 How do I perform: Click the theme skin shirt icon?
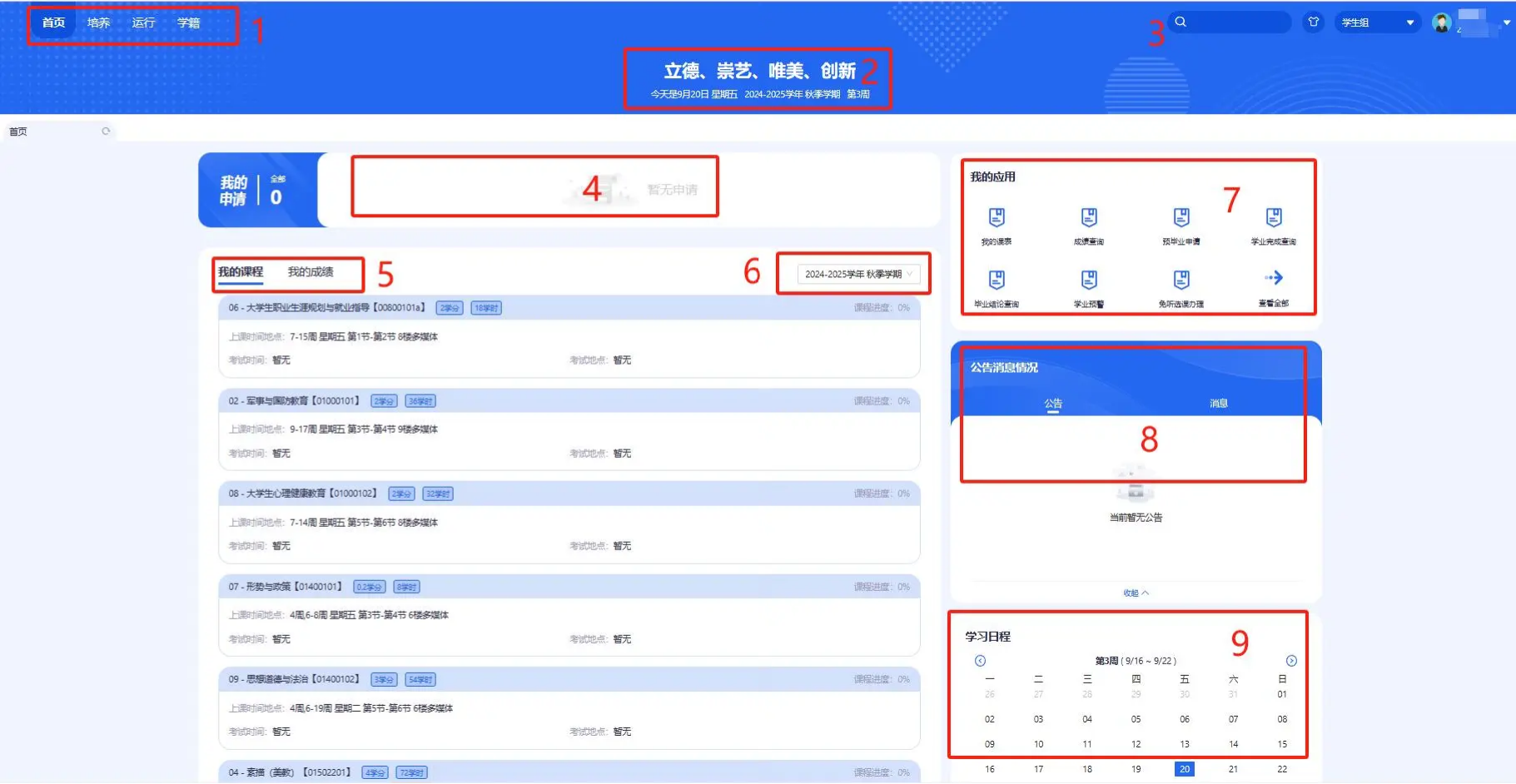(1313, 22)
